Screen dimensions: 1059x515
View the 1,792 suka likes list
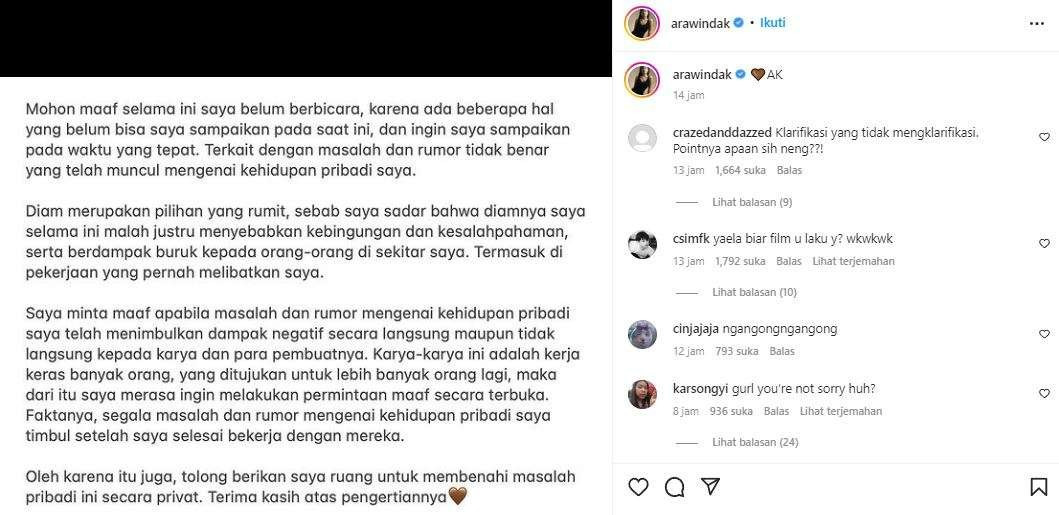(x=740, y=261)
